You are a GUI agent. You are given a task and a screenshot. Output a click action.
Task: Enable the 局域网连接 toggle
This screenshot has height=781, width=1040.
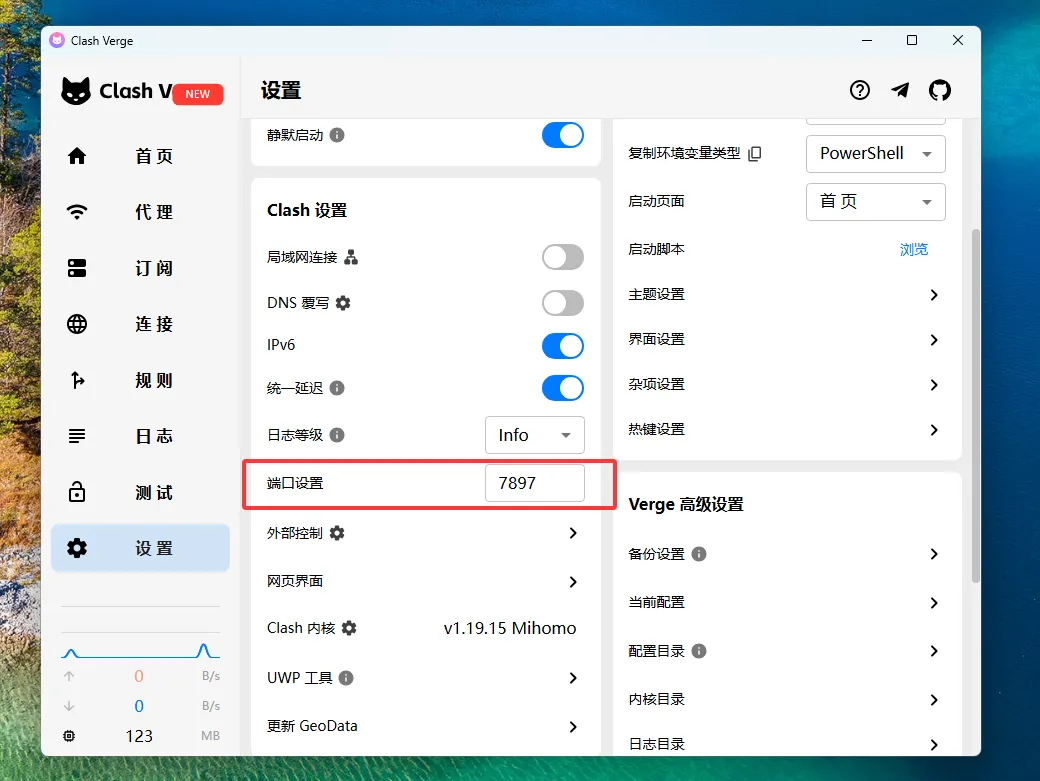point(562,257)
